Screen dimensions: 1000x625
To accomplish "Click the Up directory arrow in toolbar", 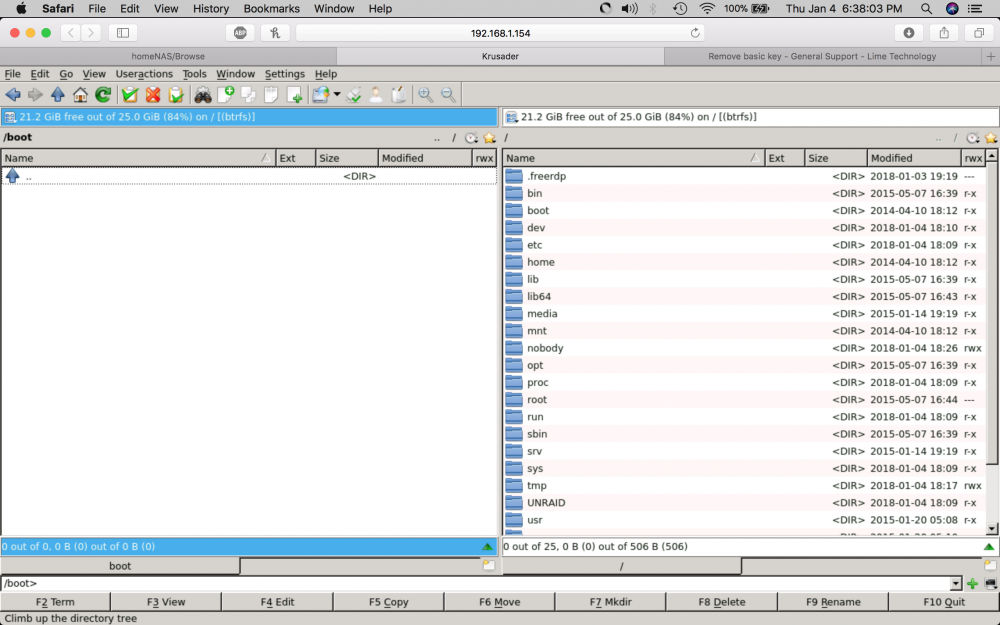I will click(57, 95).
